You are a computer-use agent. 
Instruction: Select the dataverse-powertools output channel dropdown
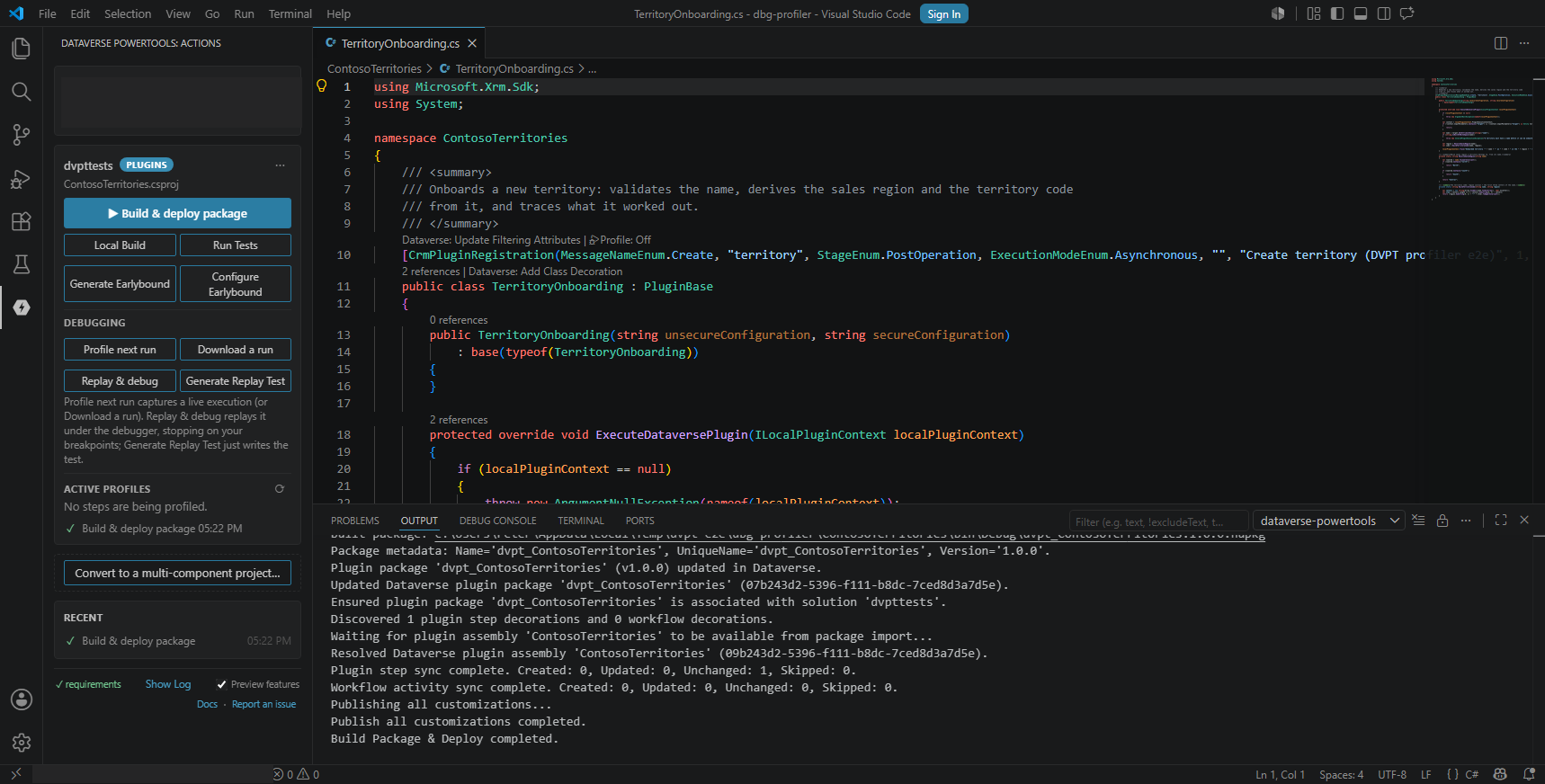tap(1329, 521)
